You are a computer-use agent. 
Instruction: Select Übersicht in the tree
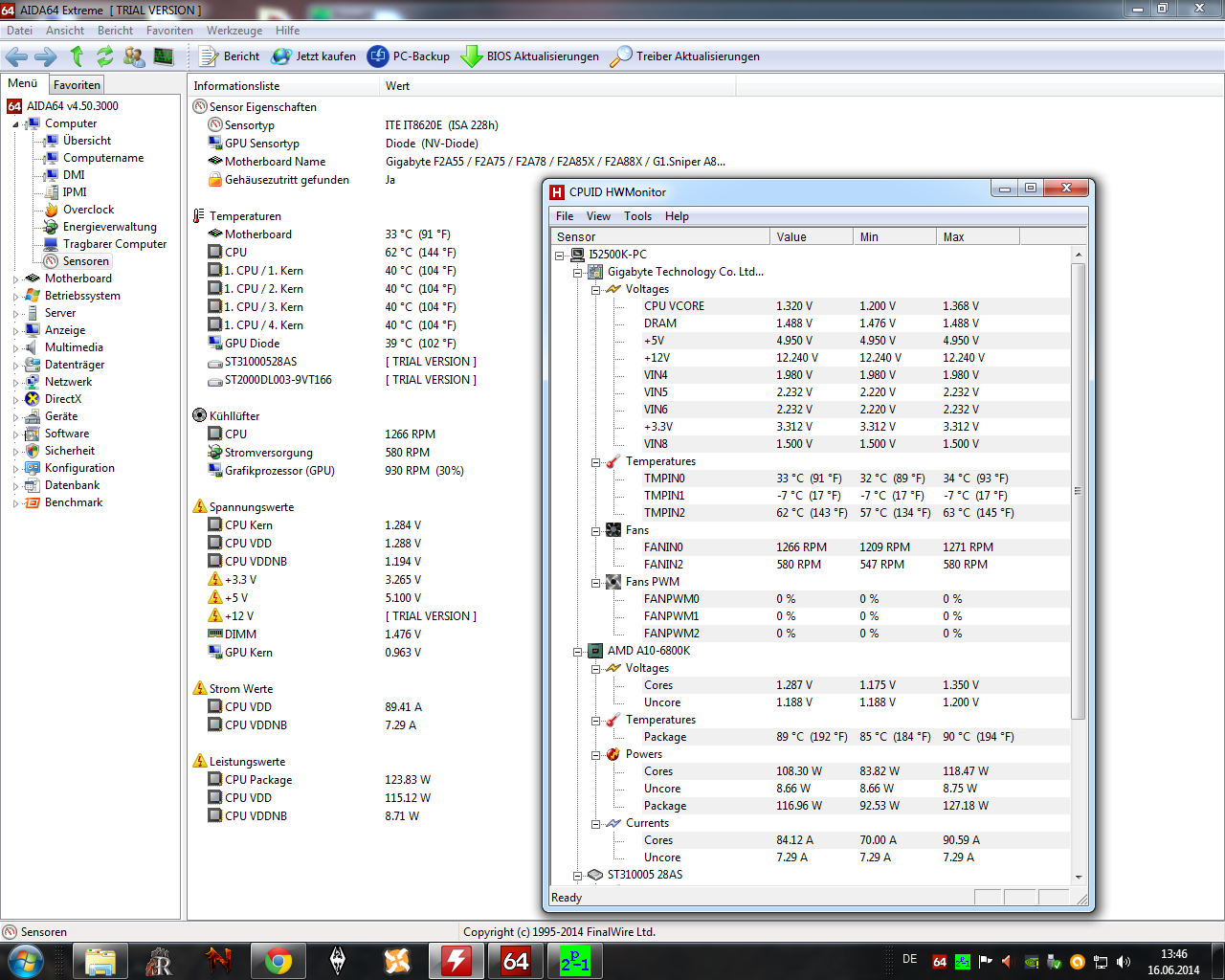(86, 141)
